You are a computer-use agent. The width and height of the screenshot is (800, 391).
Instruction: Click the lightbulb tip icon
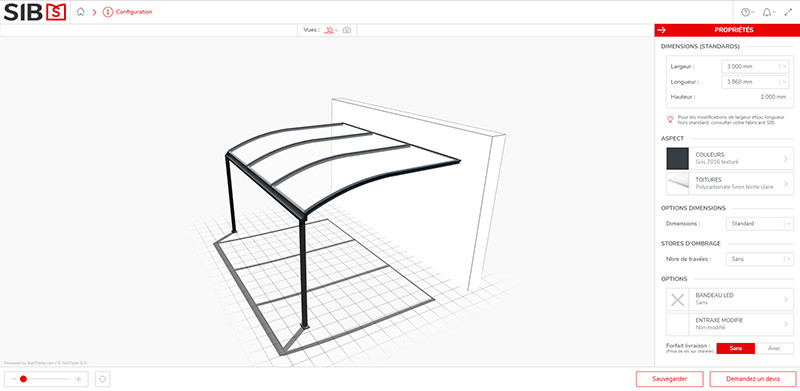click(x=670, y=119)
